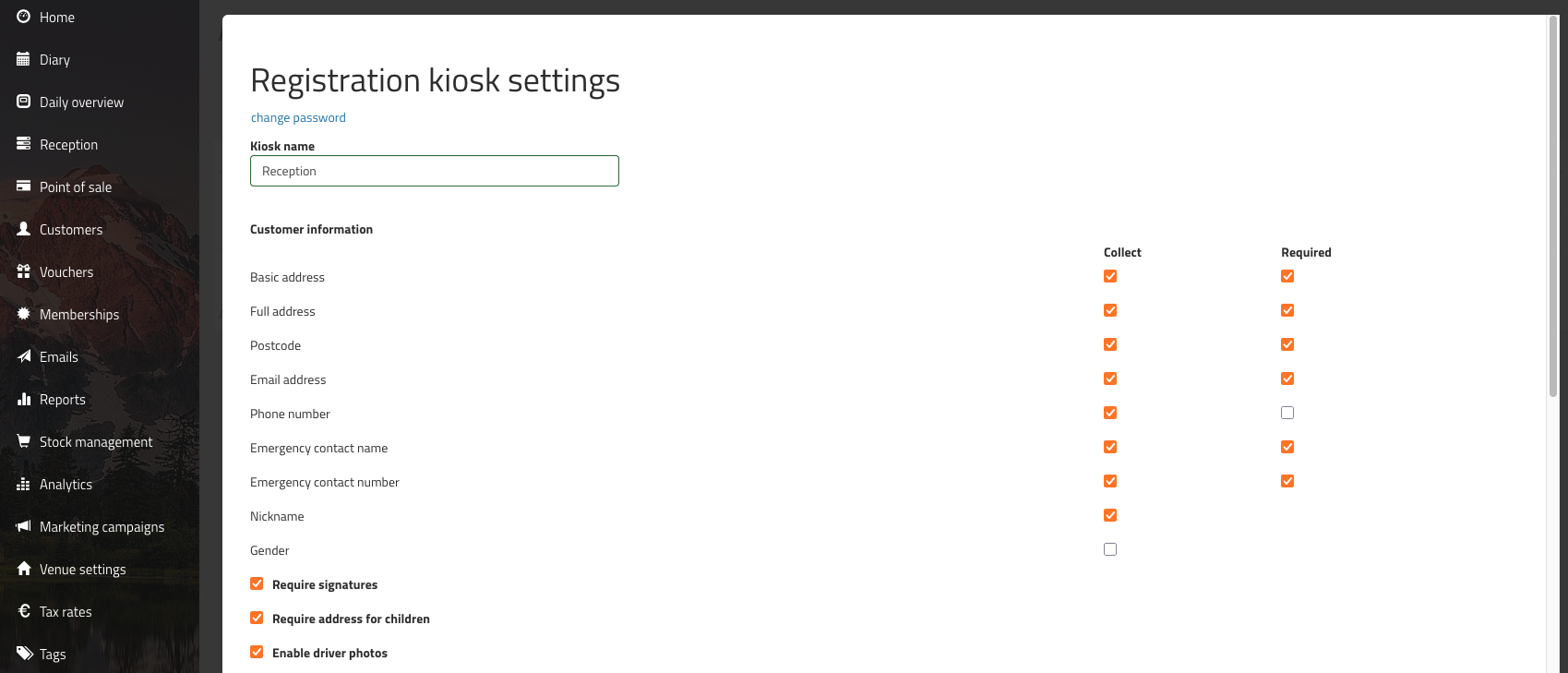The image size is (1568, 673).
Task: Click the Diary calendar icon
Action: tap(24, 59)
